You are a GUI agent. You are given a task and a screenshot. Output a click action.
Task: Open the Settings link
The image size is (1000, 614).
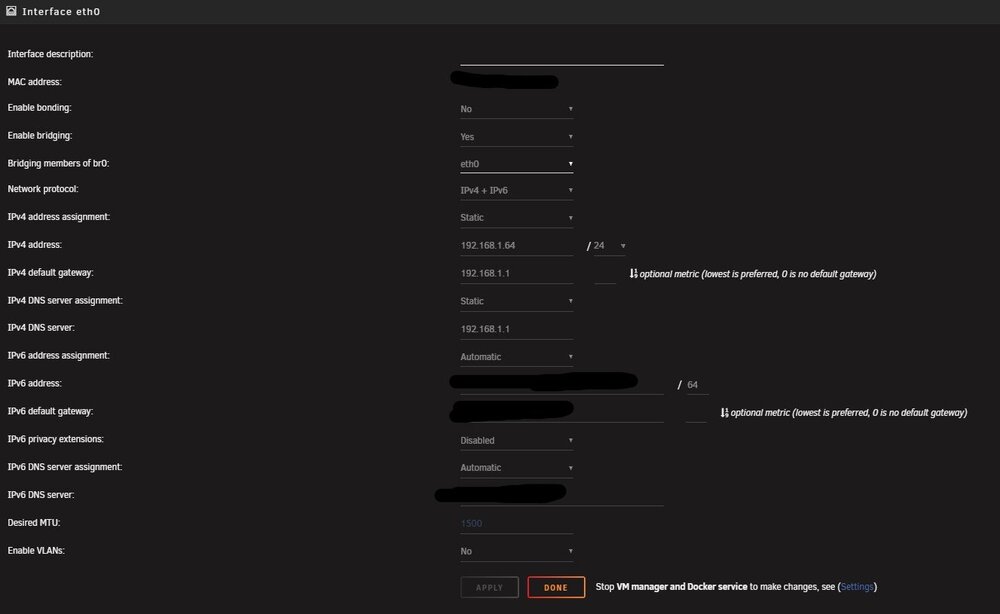(857, 587)
